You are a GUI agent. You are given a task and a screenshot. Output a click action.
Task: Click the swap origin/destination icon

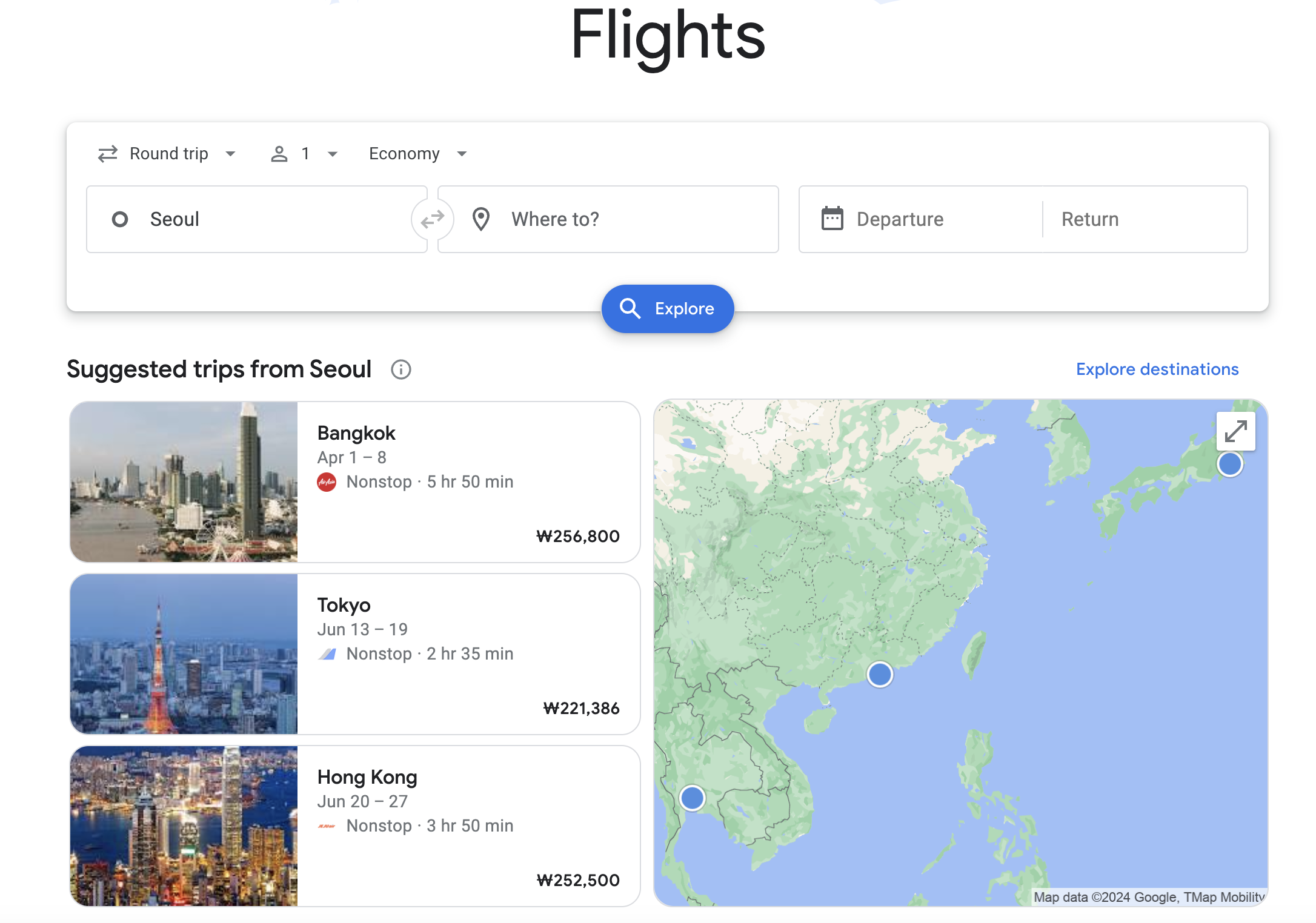pyautogui.click(x=431, y=219)
